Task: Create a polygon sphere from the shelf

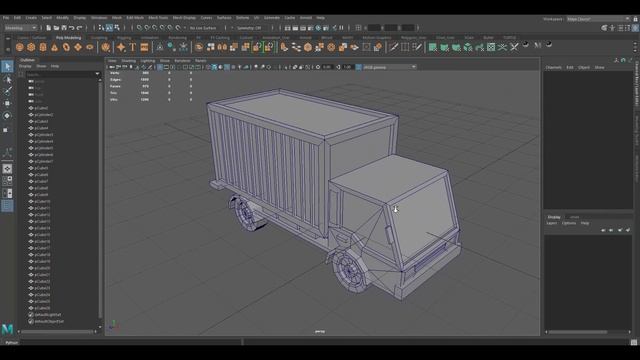Action: tap(19, 47)
